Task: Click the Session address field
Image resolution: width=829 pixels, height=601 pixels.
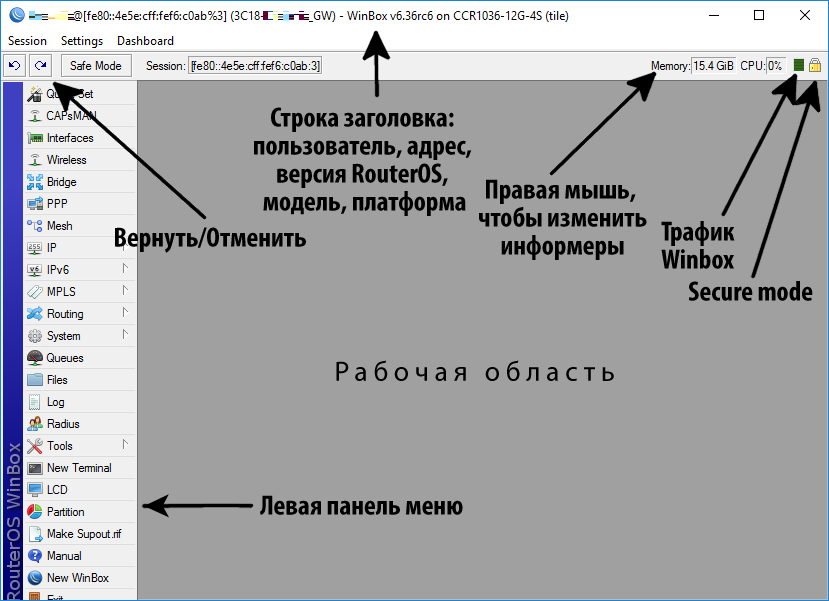Action: pos(255,66)
